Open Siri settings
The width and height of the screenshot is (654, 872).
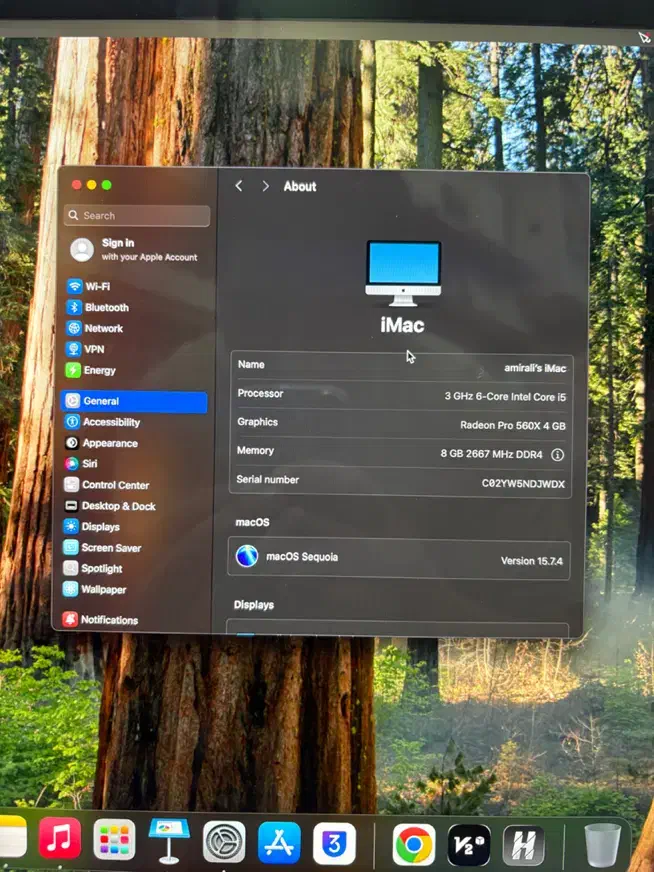coord(81,464)
